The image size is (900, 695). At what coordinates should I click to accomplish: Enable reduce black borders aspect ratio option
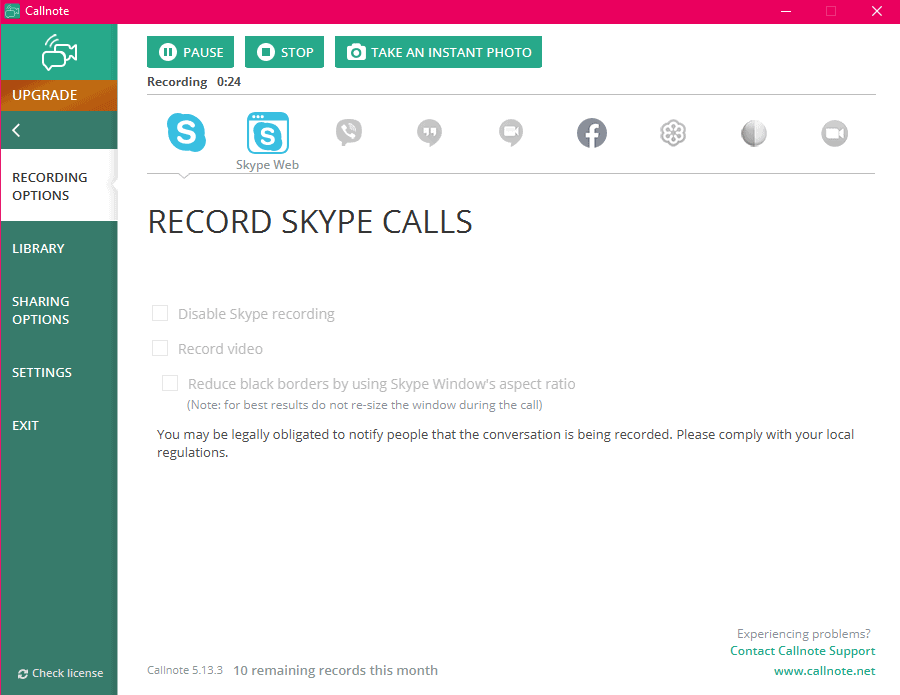click(169, 383)
